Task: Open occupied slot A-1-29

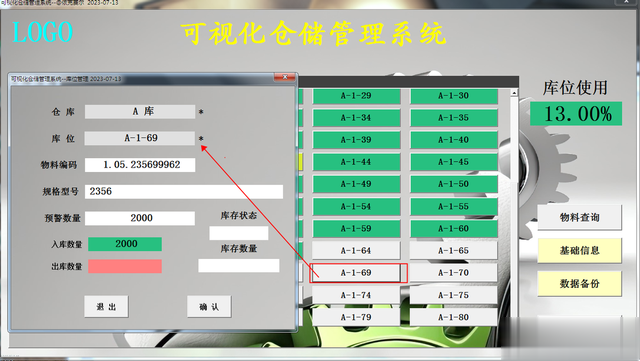Action: point(356,96)
